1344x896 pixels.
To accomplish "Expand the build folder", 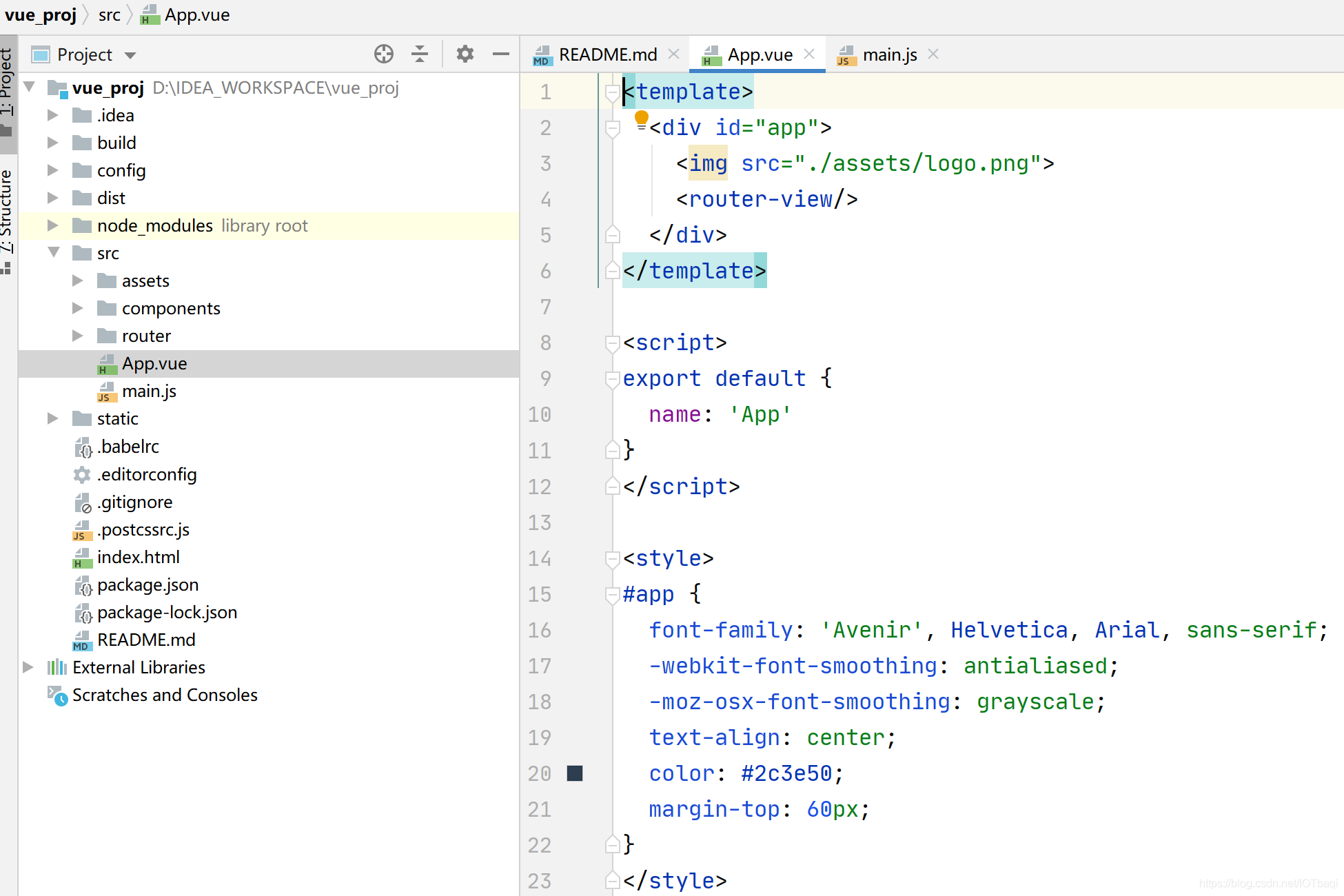I will tap(52, 143).
